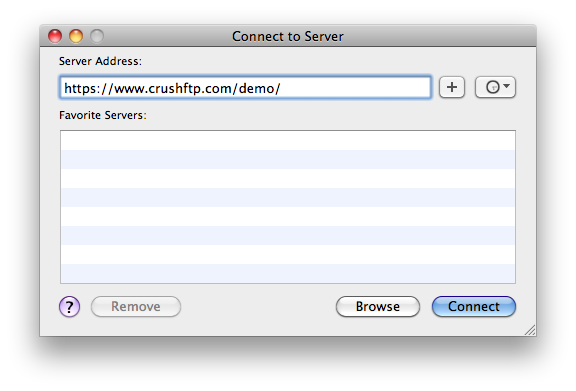Click the Remove button
Viewport: 576px width, 391px height.
click(x=136, y=306)
